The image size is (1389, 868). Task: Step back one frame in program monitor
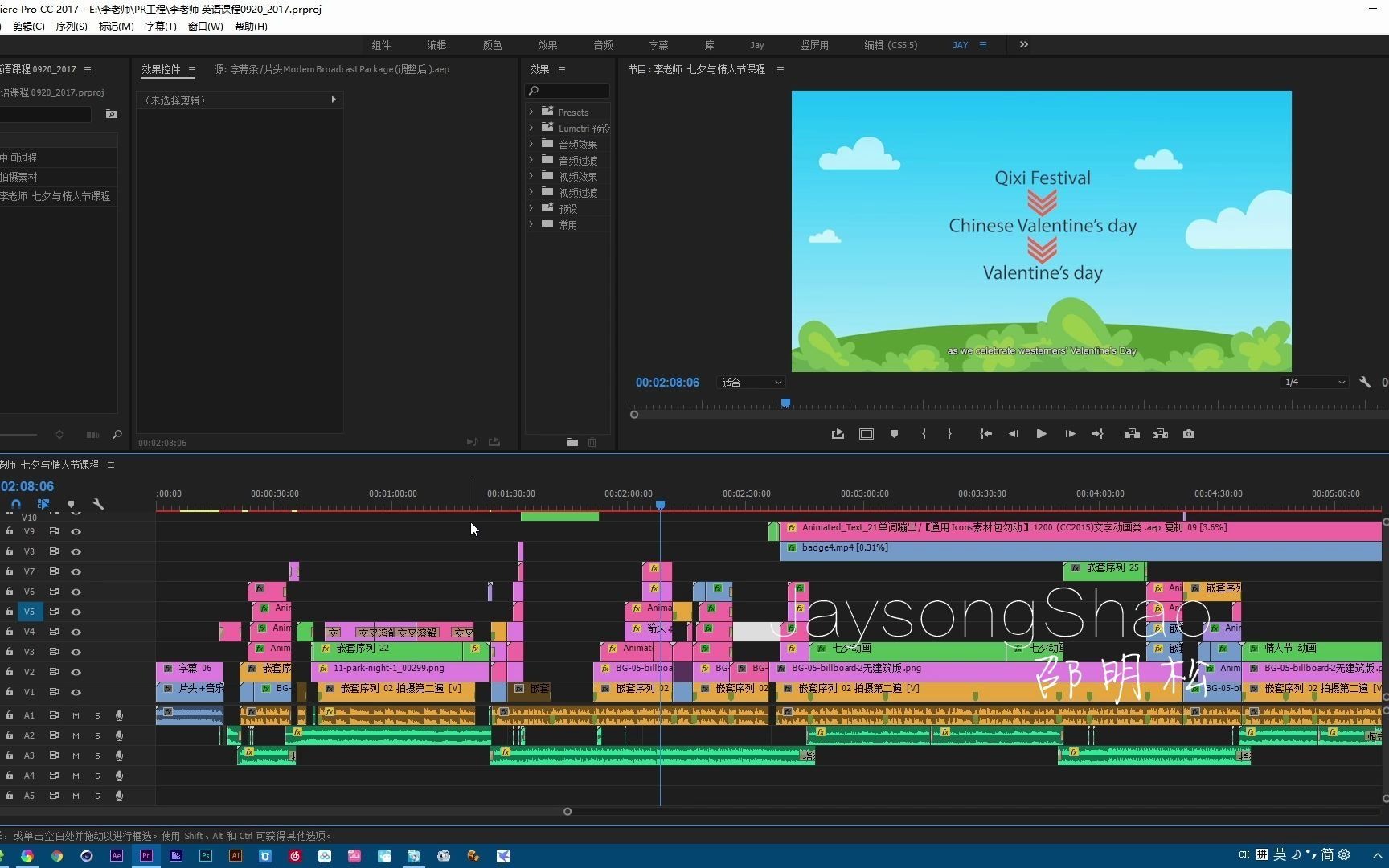coord(1013,434)
